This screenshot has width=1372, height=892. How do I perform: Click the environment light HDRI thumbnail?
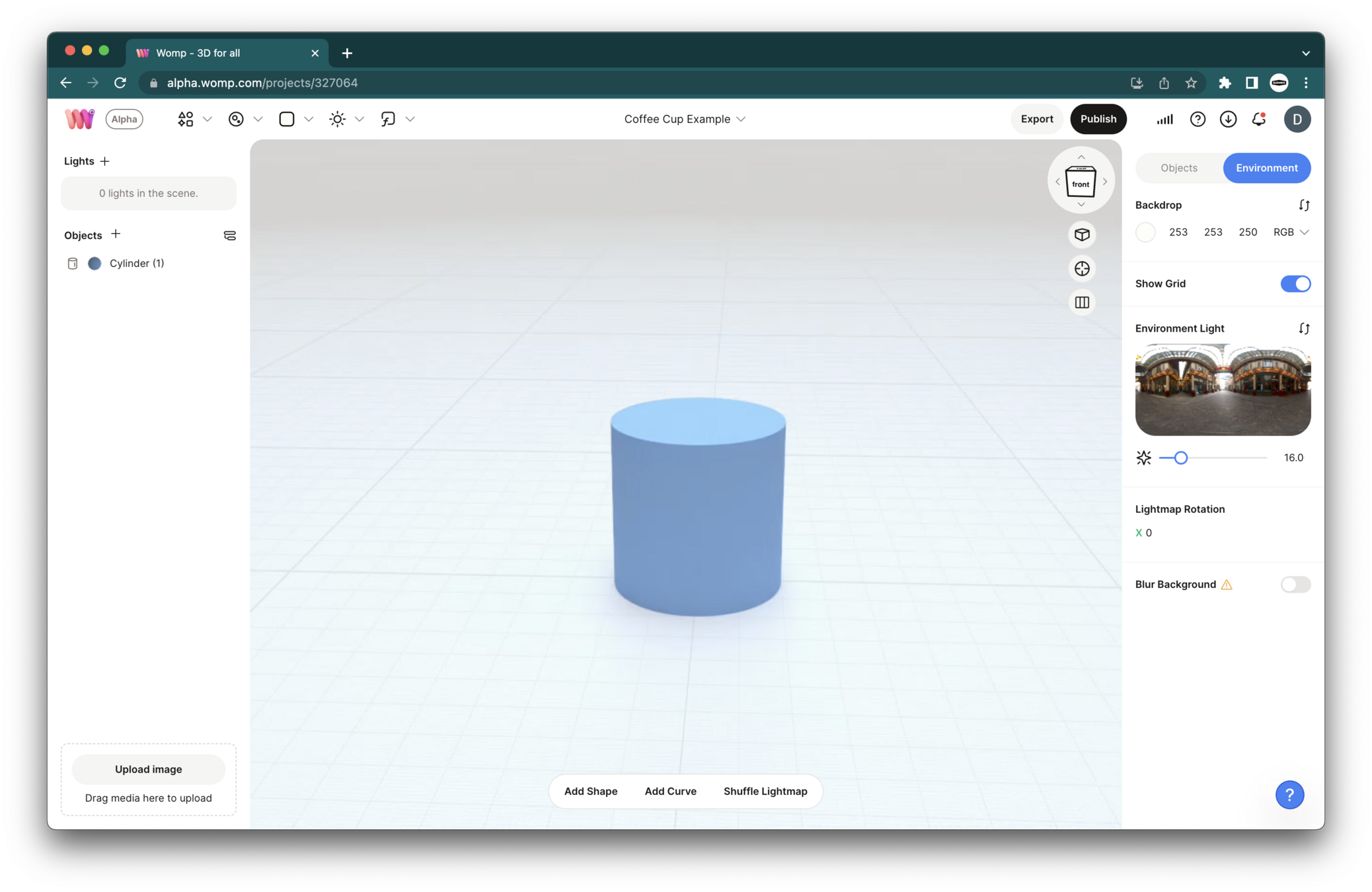coord(1223,390)
